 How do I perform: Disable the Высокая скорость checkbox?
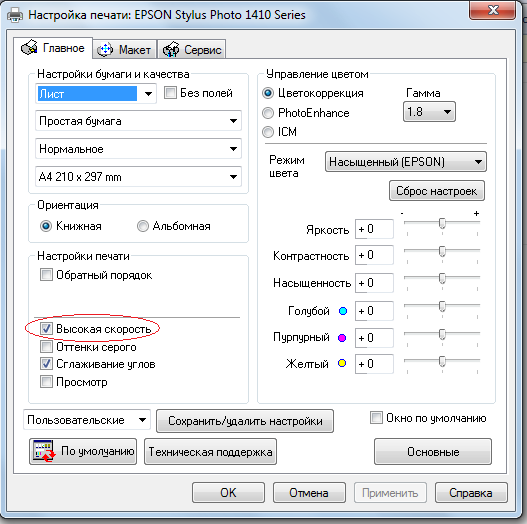pos(46,328)
